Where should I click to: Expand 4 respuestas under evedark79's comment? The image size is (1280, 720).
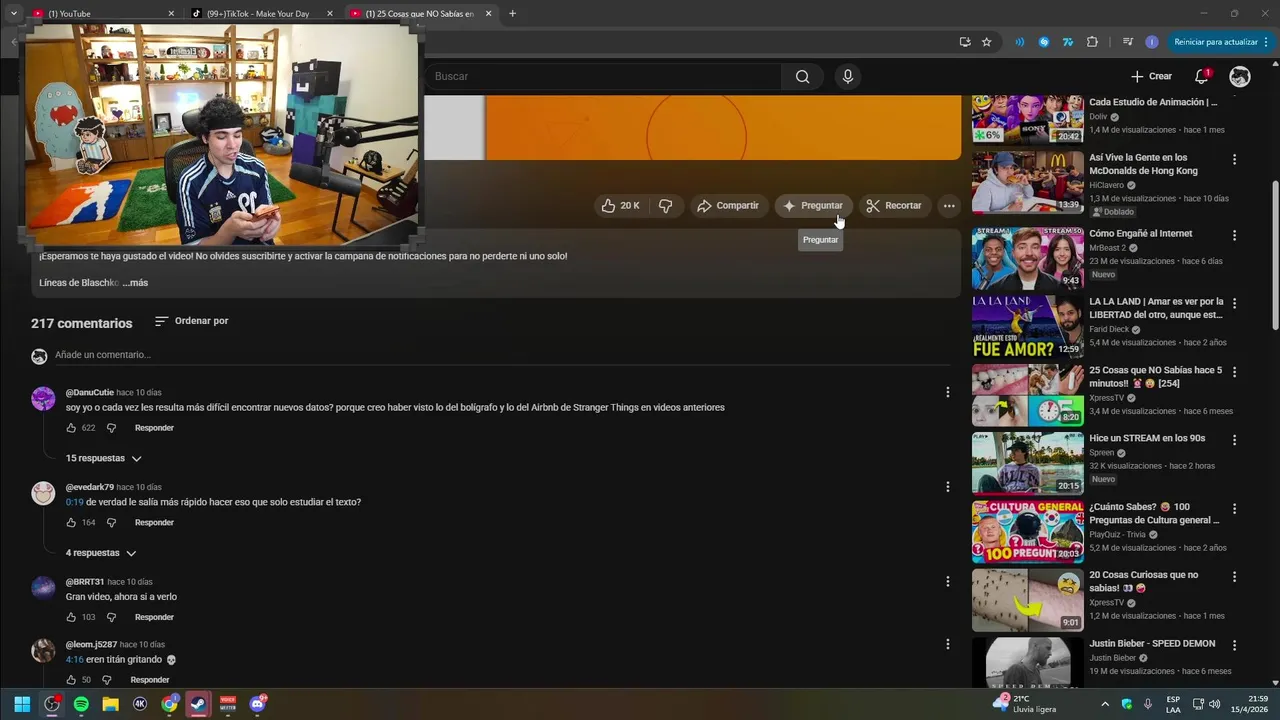(x=101, y=553)
